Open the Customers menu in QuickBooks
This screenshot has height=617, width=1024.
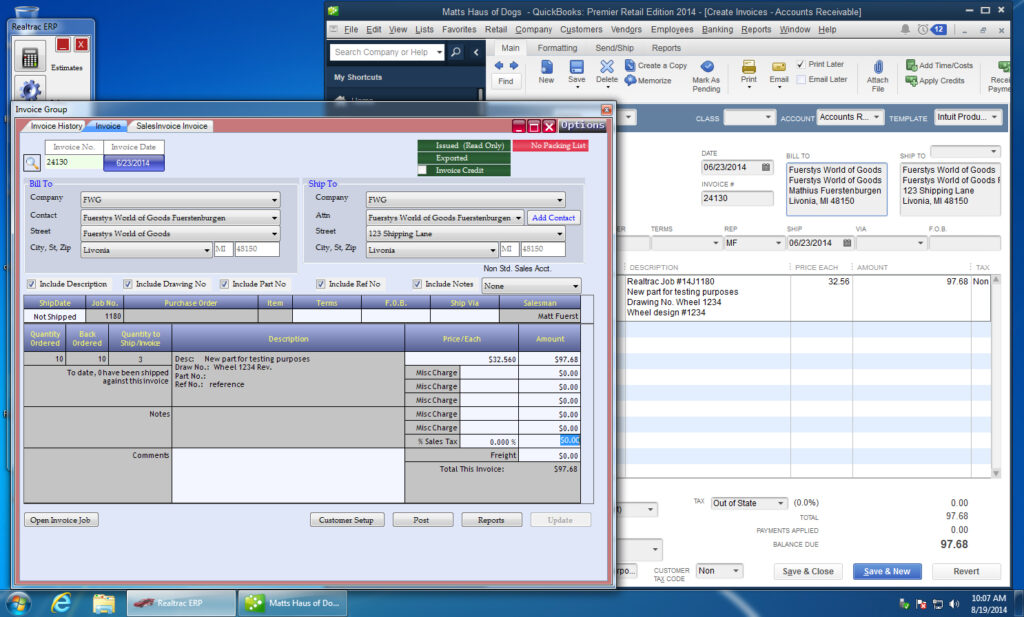click(x=581, y=29)
